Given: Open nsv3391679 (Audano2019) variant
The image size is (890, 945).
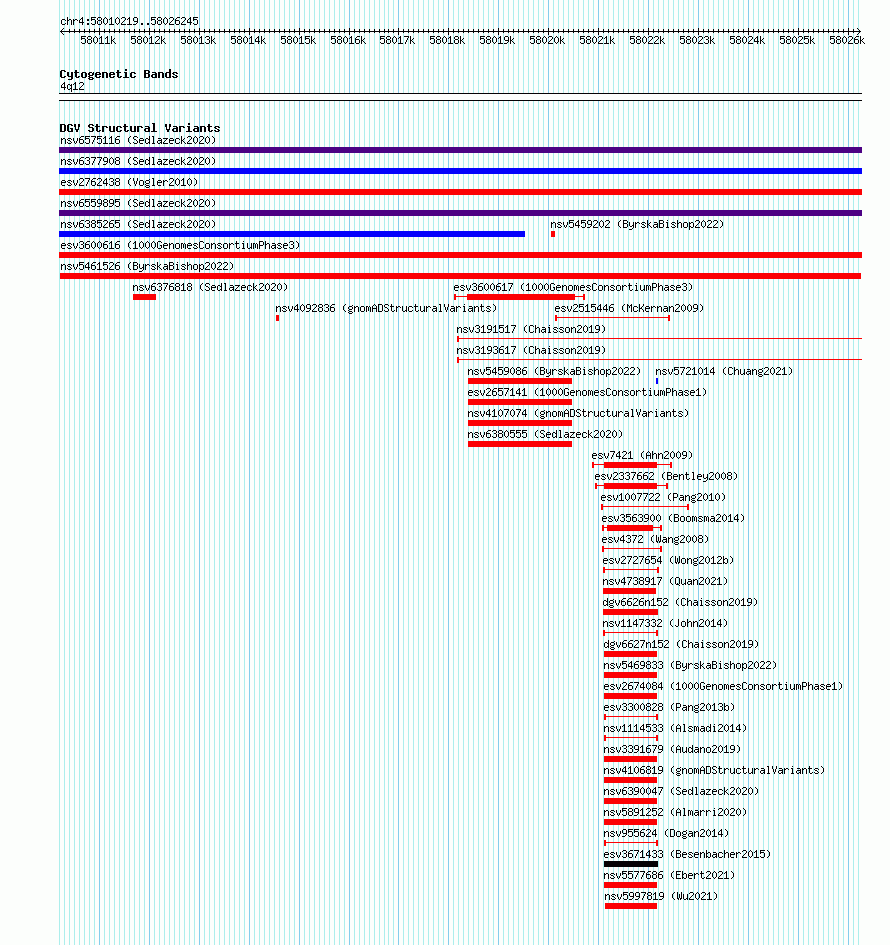Looking at the screenshot, I should (x=672, y=750).
